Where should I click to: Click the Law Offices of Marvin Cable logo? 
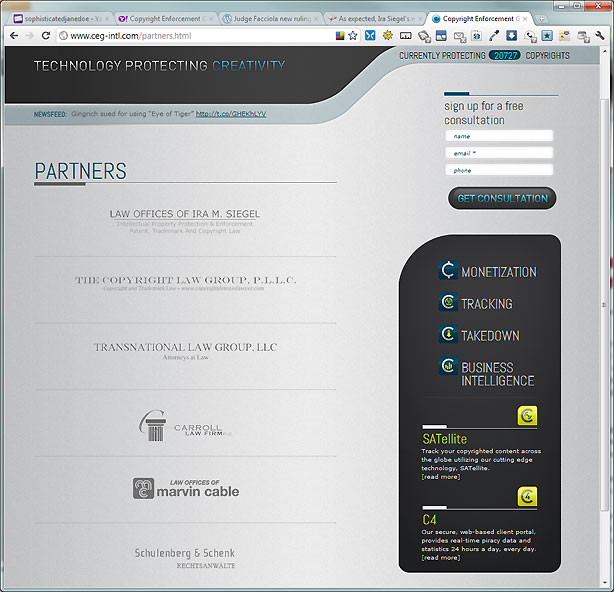tap(186, 489)
